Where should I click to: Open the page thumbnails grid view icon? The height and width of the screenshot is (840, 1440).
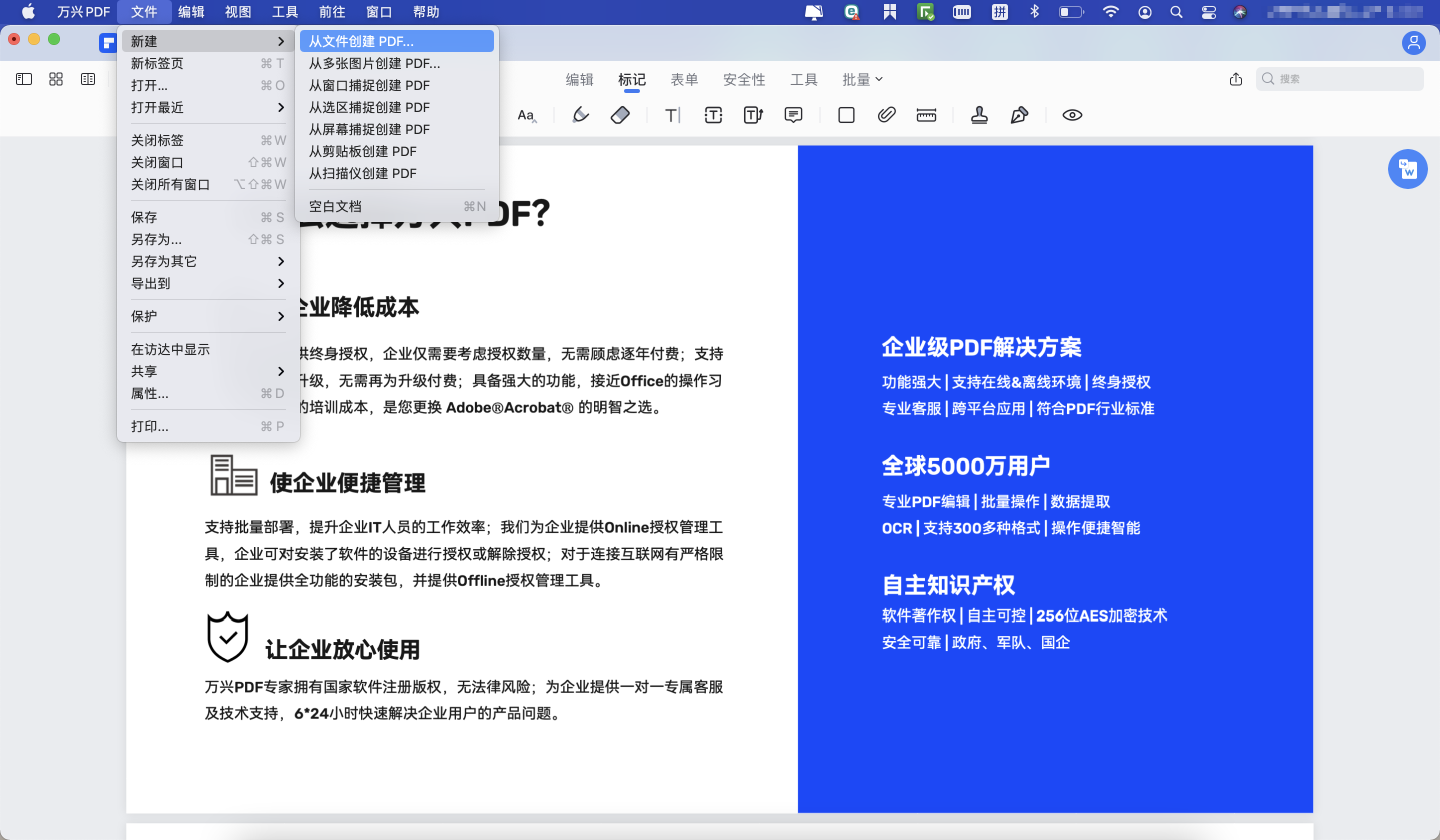click(55, 79)
